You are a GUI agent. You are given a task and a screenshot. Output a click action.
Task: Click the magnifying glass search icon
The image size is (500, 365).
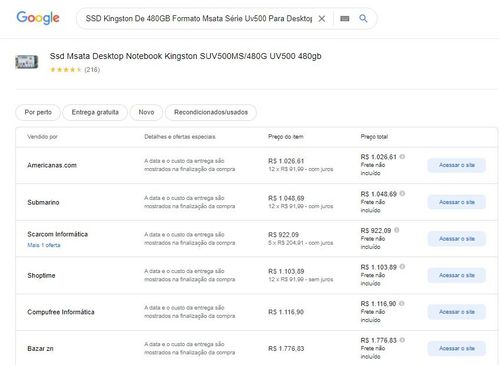363,19
